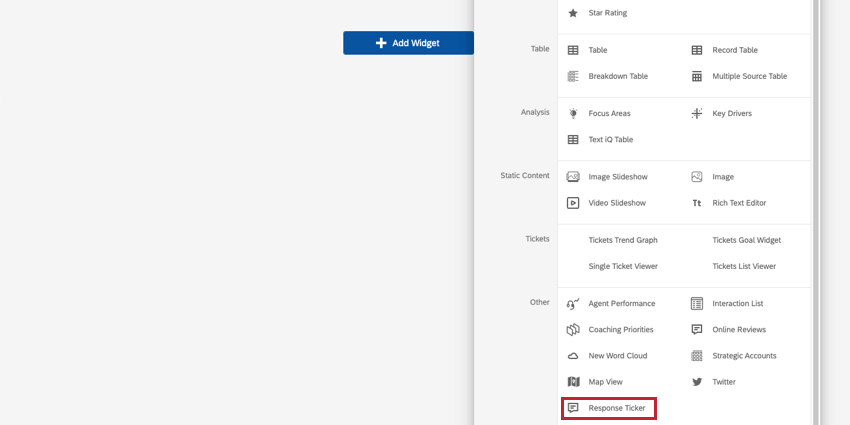The image size is (850, 425).
Task: Click the widget list vertical scrollbar
Action: [x=815, y=200]
